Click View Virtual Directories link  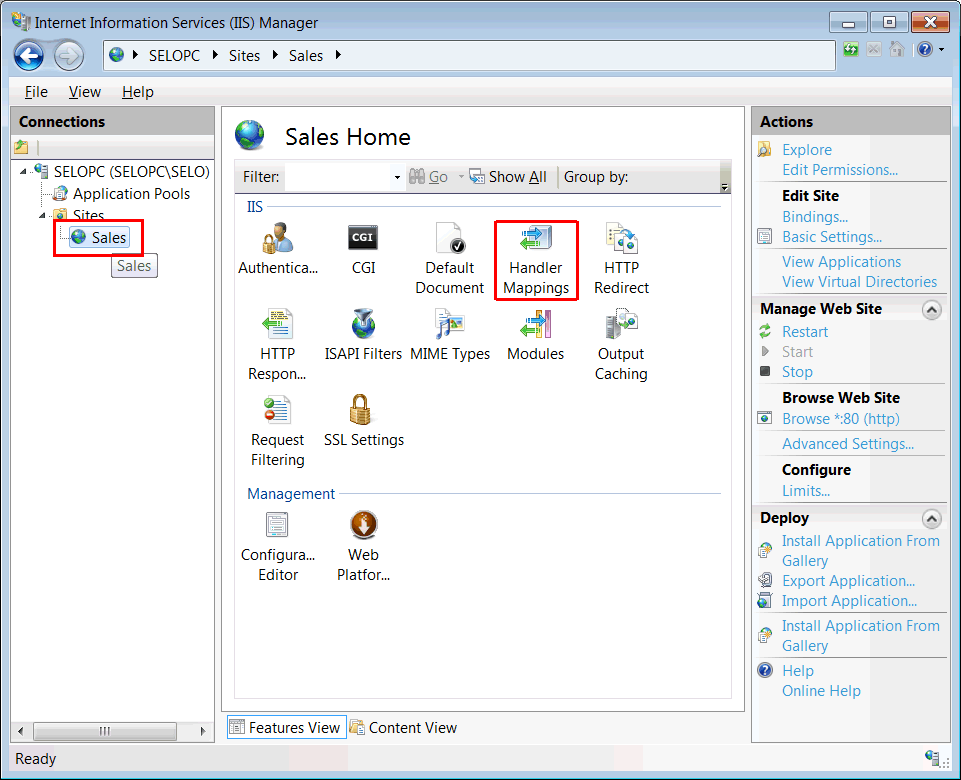[859, 282]
